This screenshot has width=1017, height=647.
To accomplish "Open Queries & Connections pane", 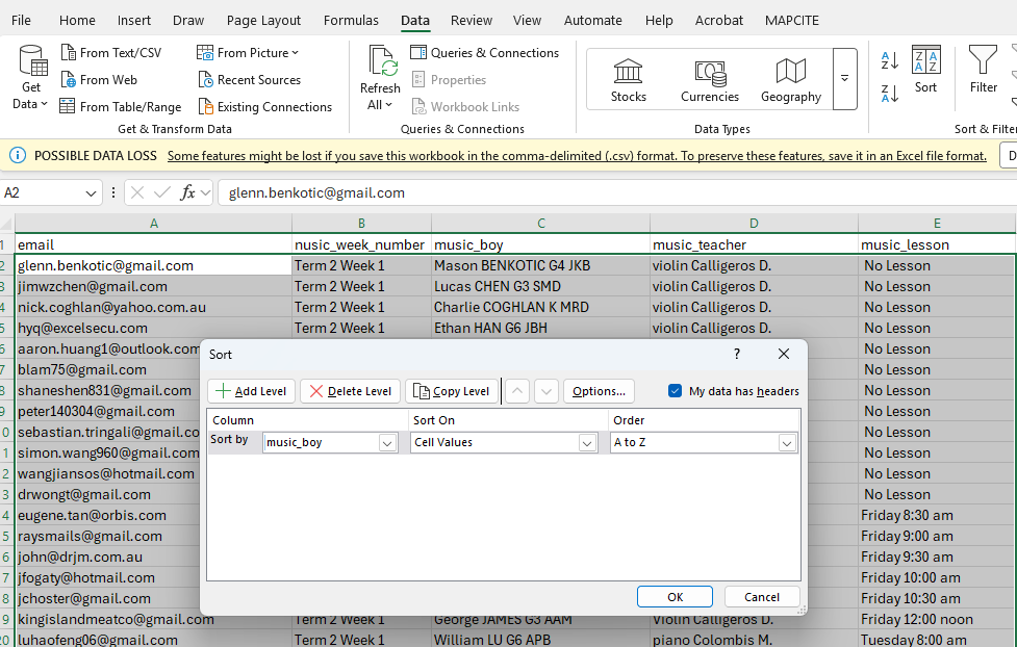I will (485, 53).
